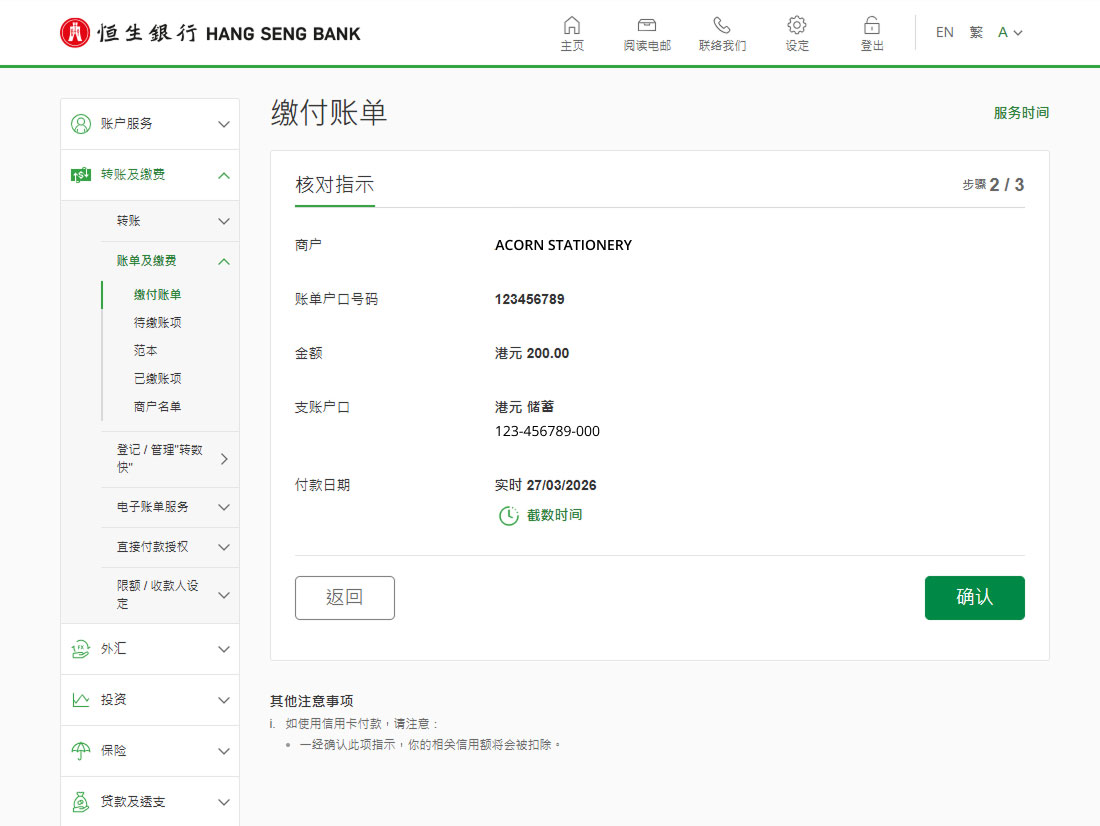Click the 核对指示 tab heading
The height and width of the screenshot is (826, 1100).
click(335, 185)
